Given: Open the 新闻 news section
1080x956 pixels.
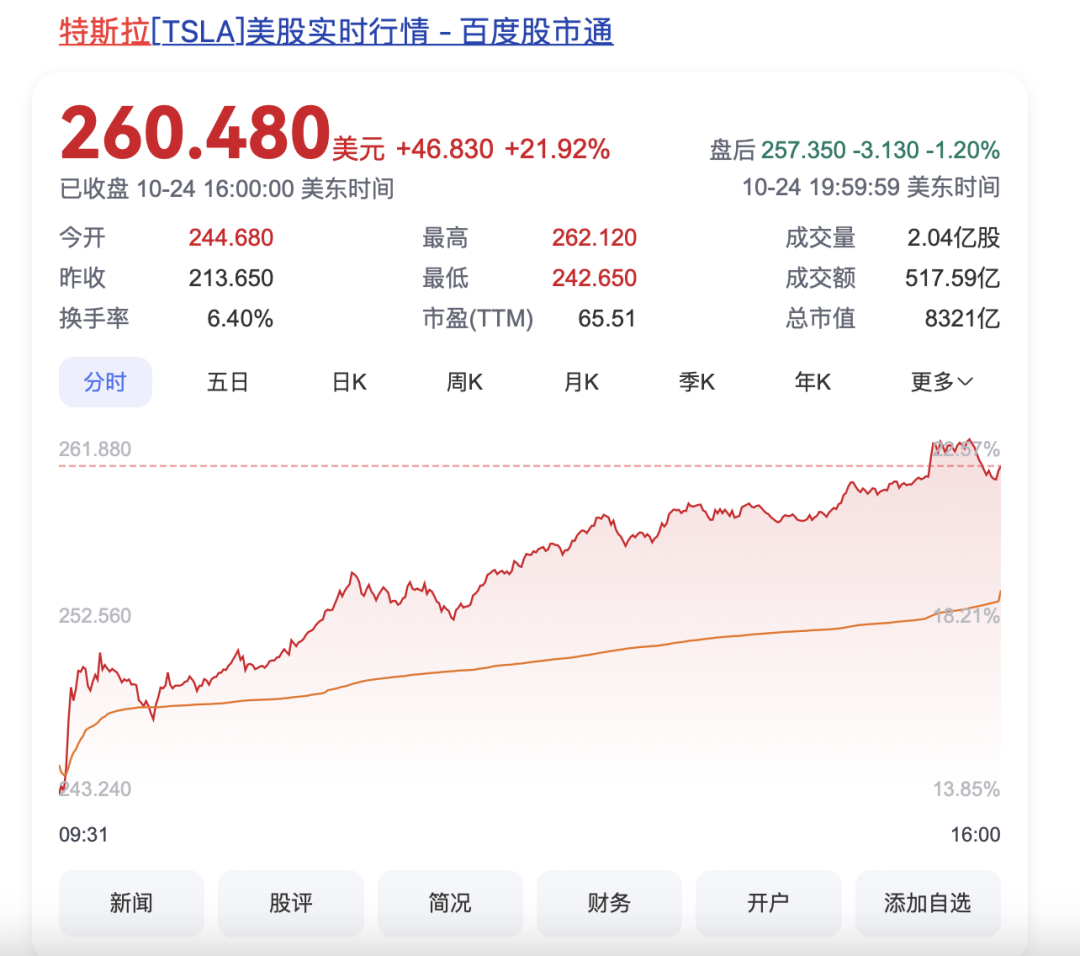Looking at the screenshot, I should 131,903.
